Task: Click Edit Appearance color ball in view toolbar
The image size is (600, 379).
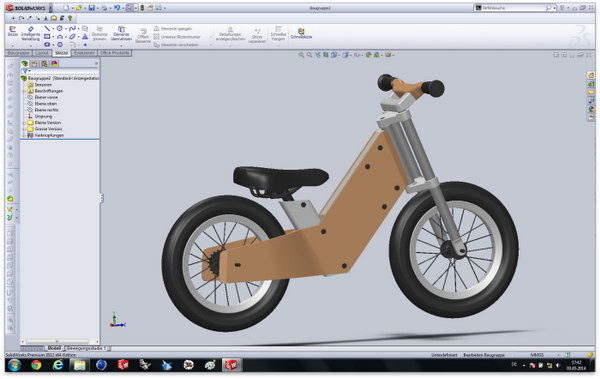Action: click(368, 55)
